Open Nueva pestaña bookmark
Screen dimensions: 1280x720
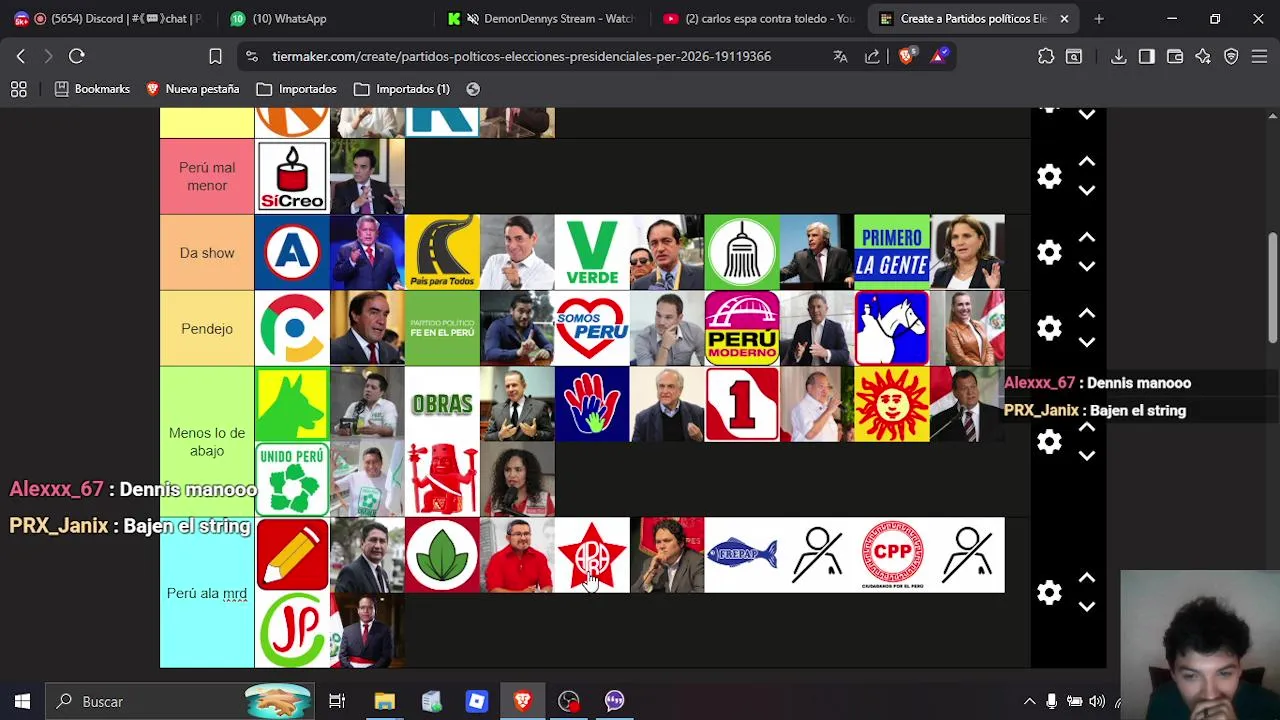(x=192, y=89)
